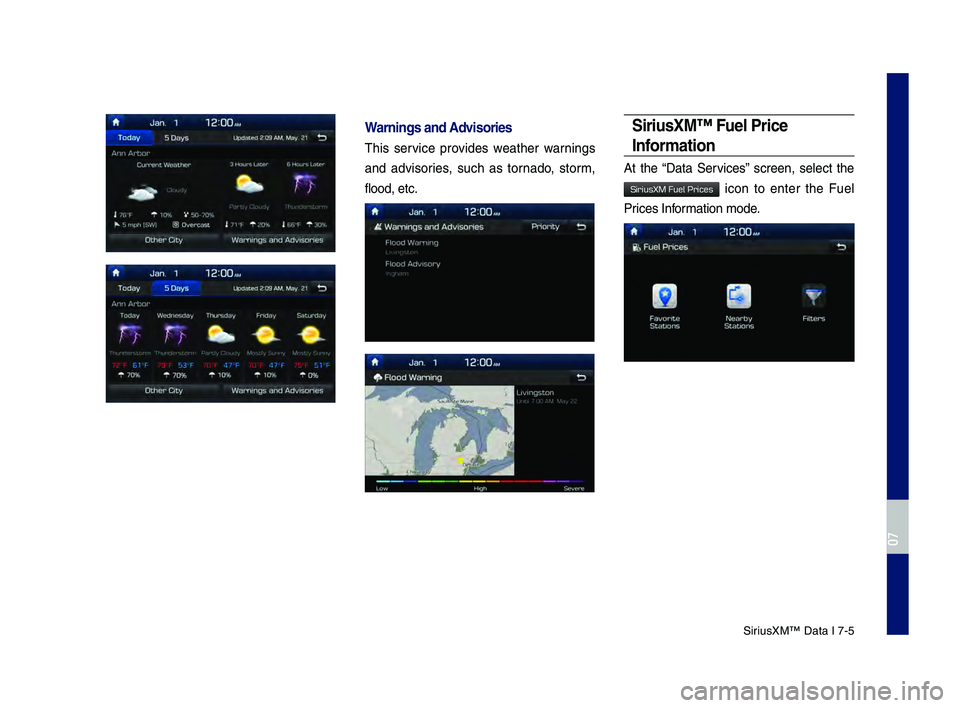
Task: Tap Warnings and Advisories on Today weather screen
Action: point(277,240)
